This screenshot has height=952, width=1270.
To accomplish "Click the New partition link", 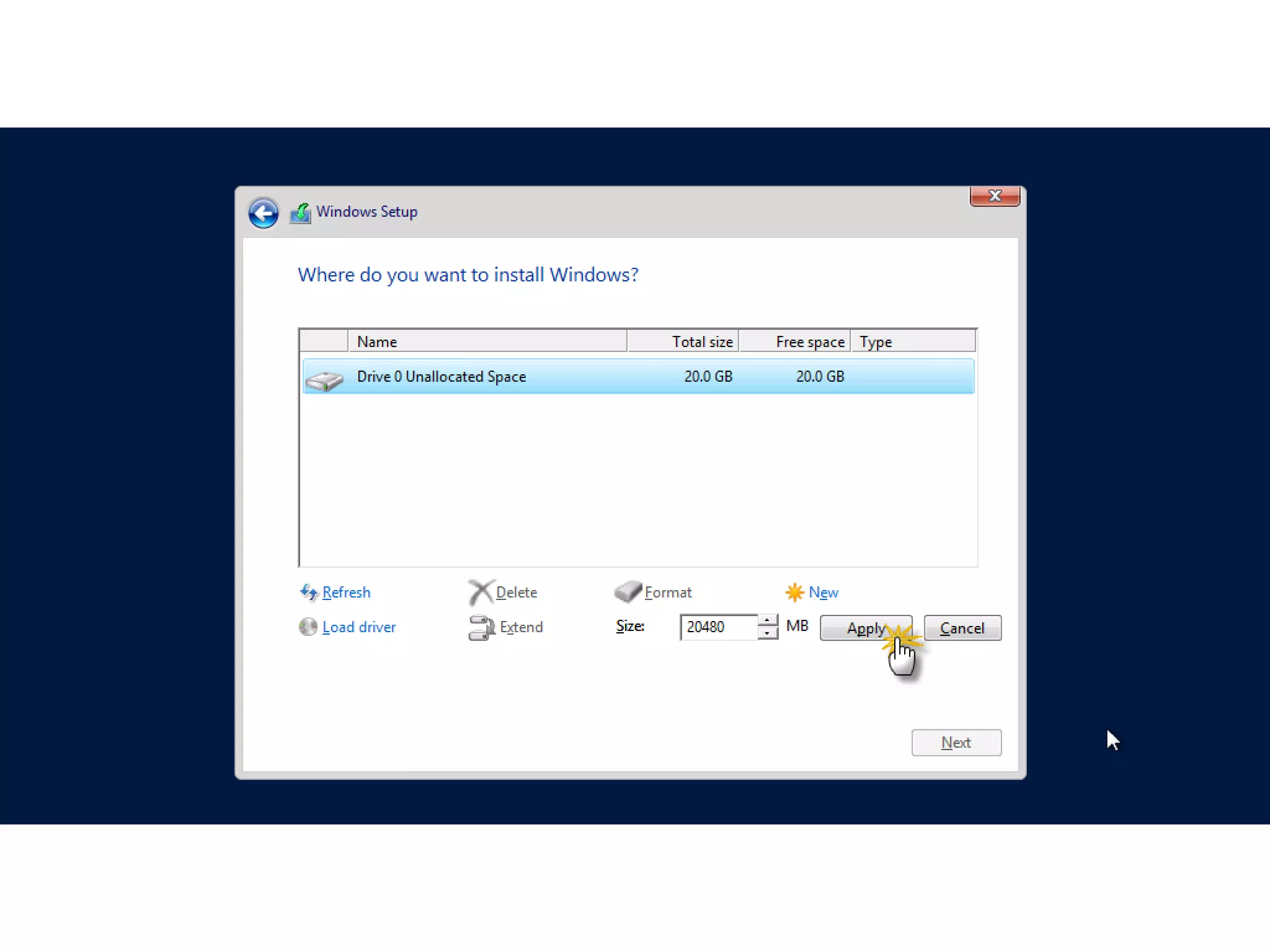I will coord(824,593).
